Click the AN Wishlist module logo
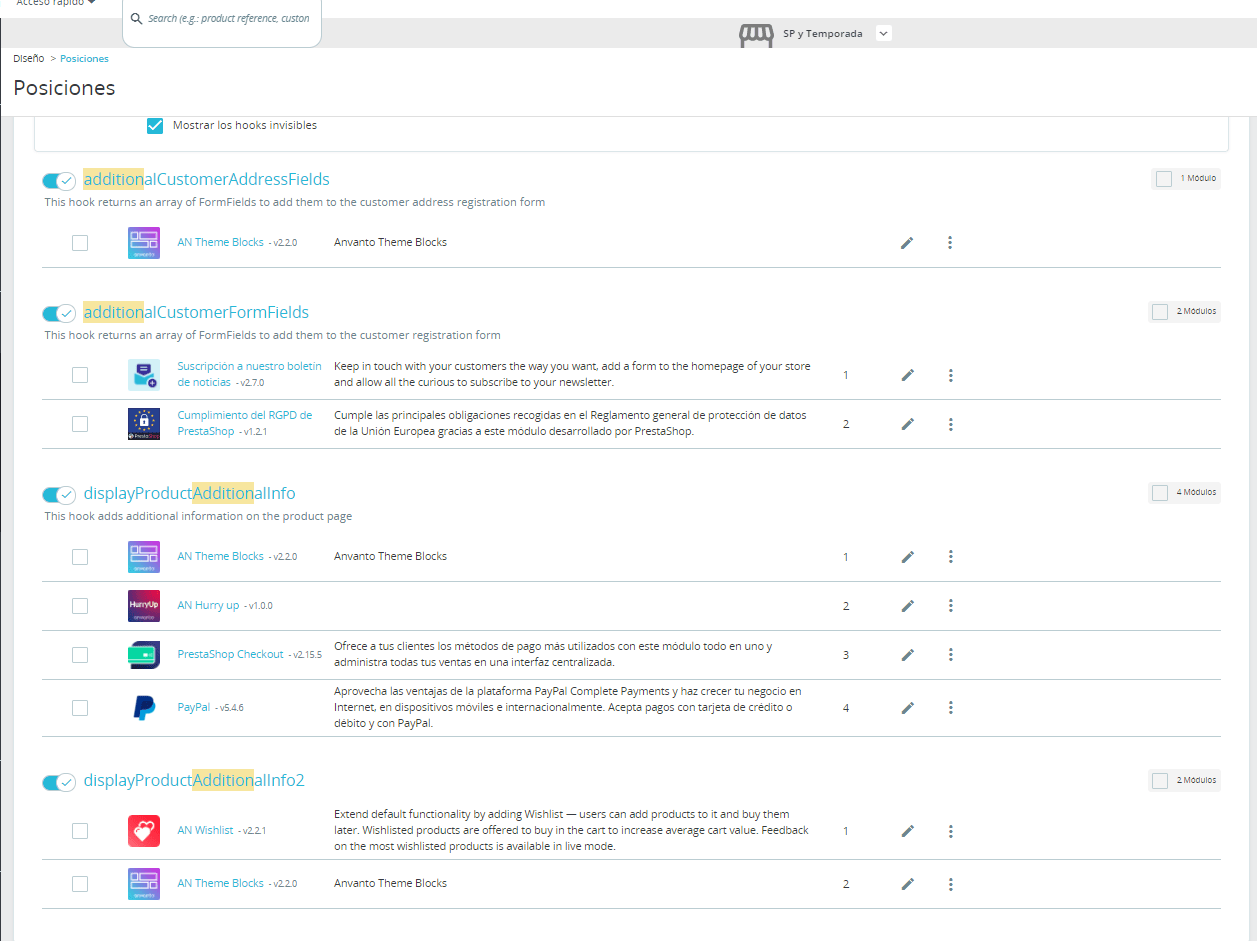Viewport: 1257px width, 941px height. [x=144, y=831]
